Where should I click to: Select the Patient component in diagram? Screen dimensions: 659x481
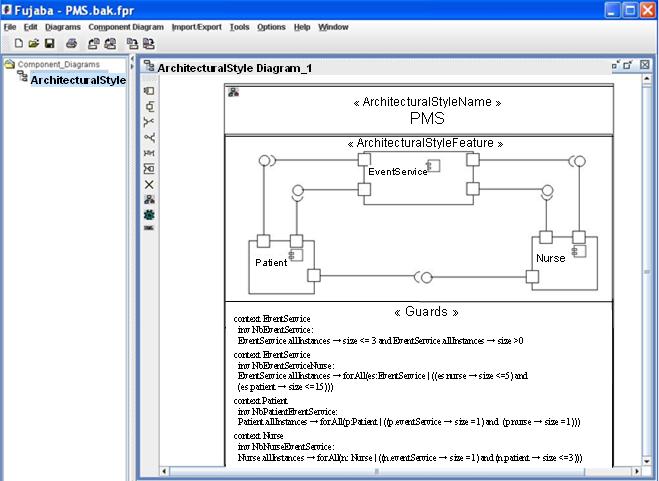(x=271, y=262)
